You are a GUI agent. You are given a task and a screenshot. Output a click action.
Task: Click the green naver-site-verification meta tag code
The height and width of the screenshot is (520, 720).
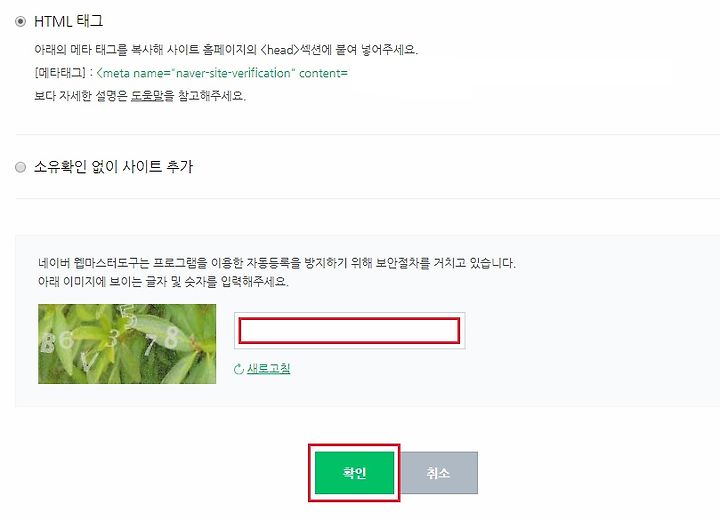[222, 73]
